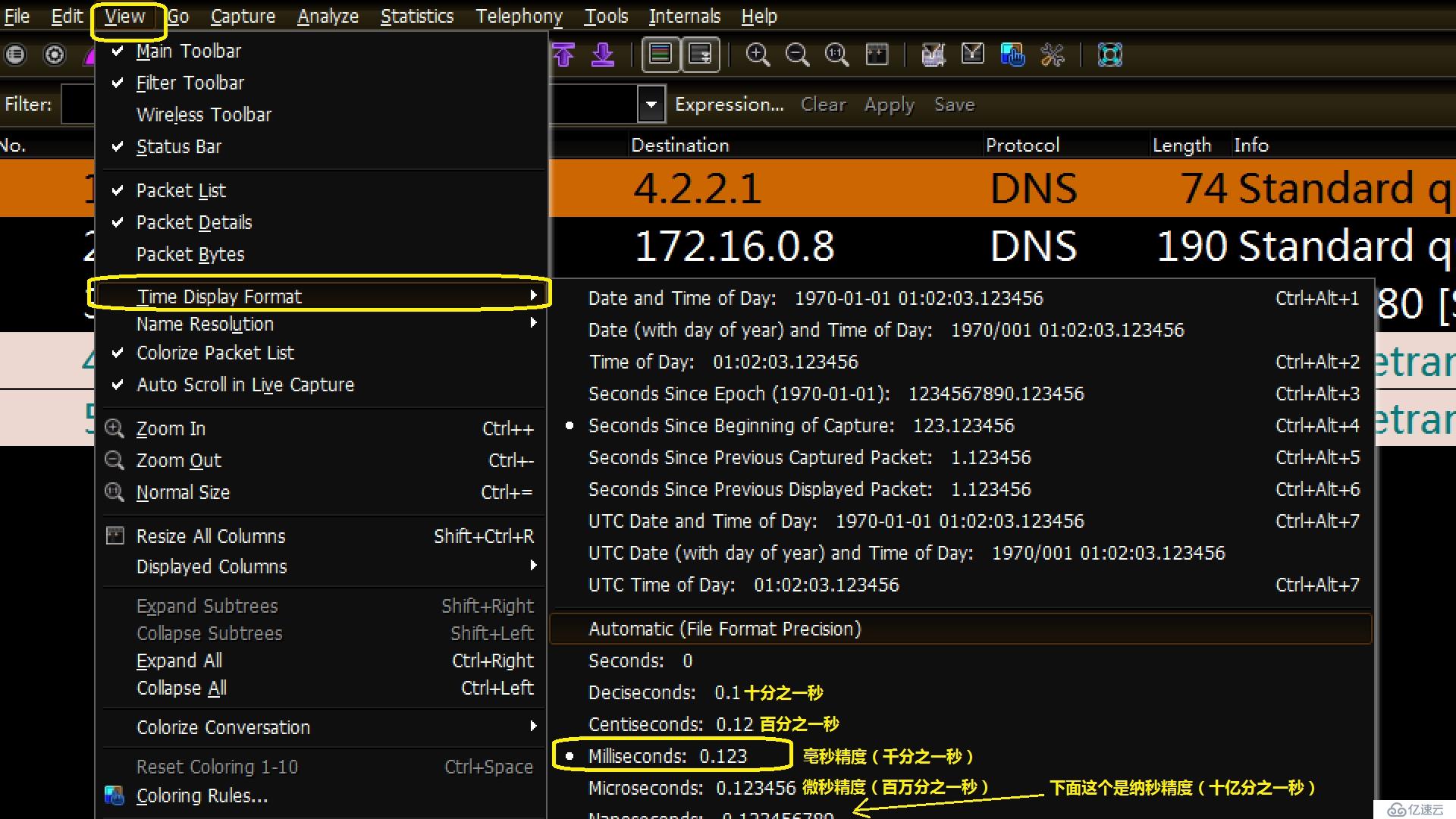The height and width of the screenshot is (819, 1456).
Task: Open the filter history dropdown arrow
Action: coord(651,105)
